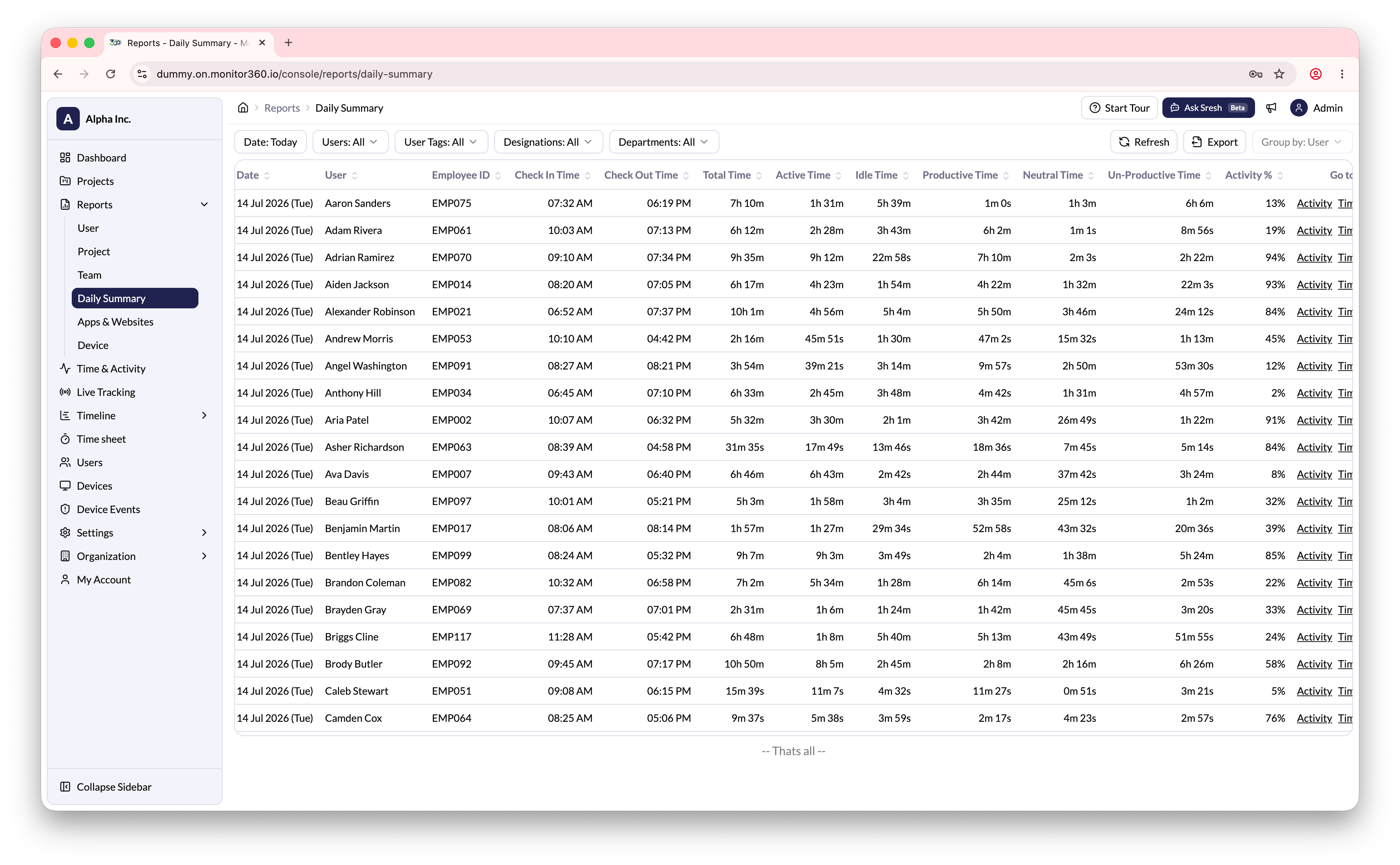
Task: Open a new browser tab
Action: [x=288, y=42]
